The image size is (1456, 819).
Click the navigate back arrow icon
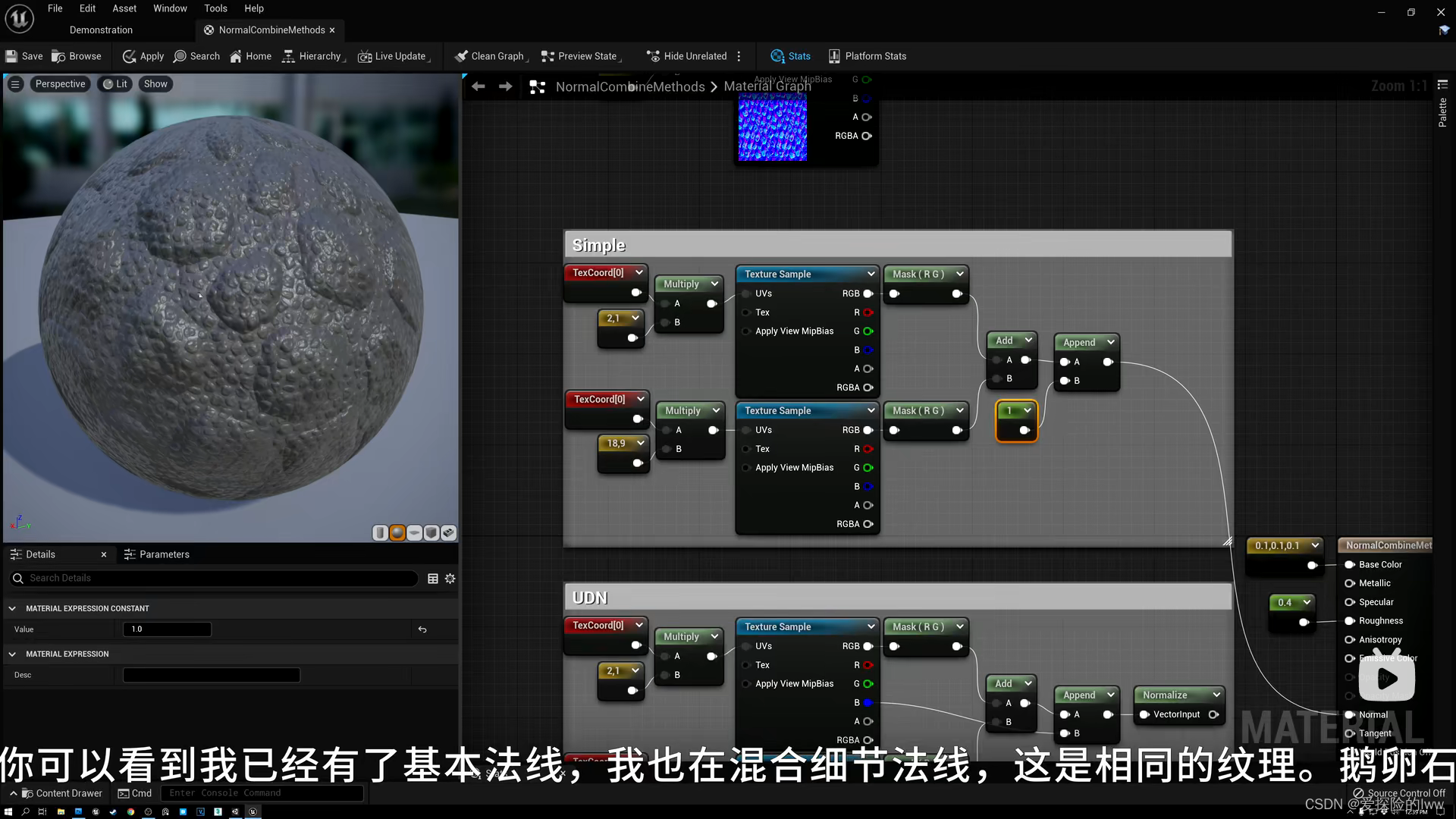tap(478, 88)
